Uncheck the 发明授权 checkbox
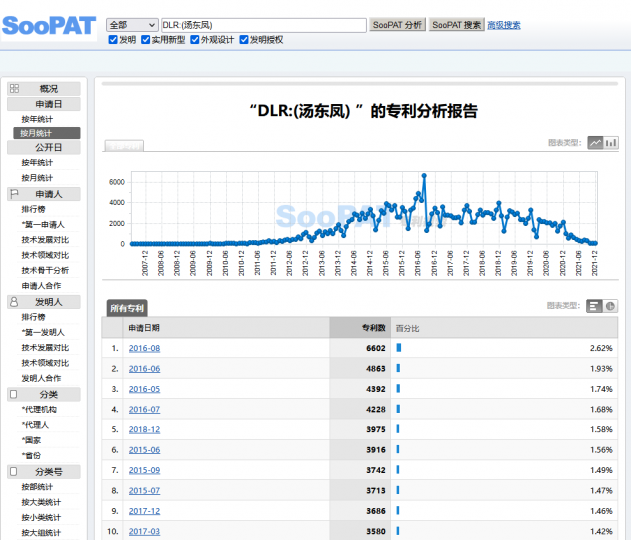631x540 pixels. 244,40
